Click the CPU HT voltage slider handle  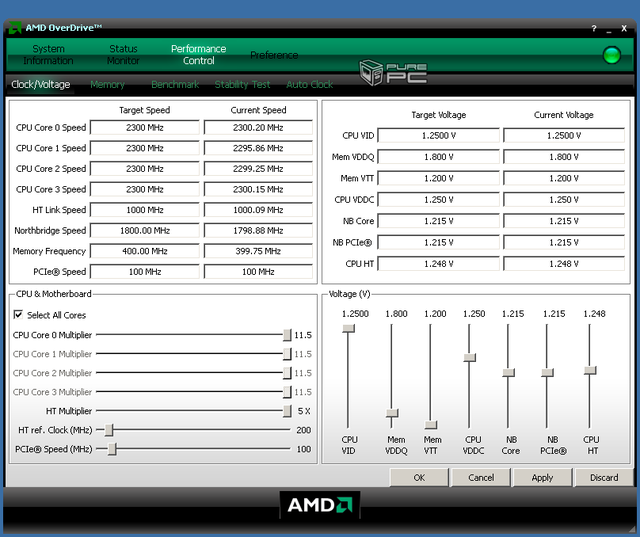590,371
